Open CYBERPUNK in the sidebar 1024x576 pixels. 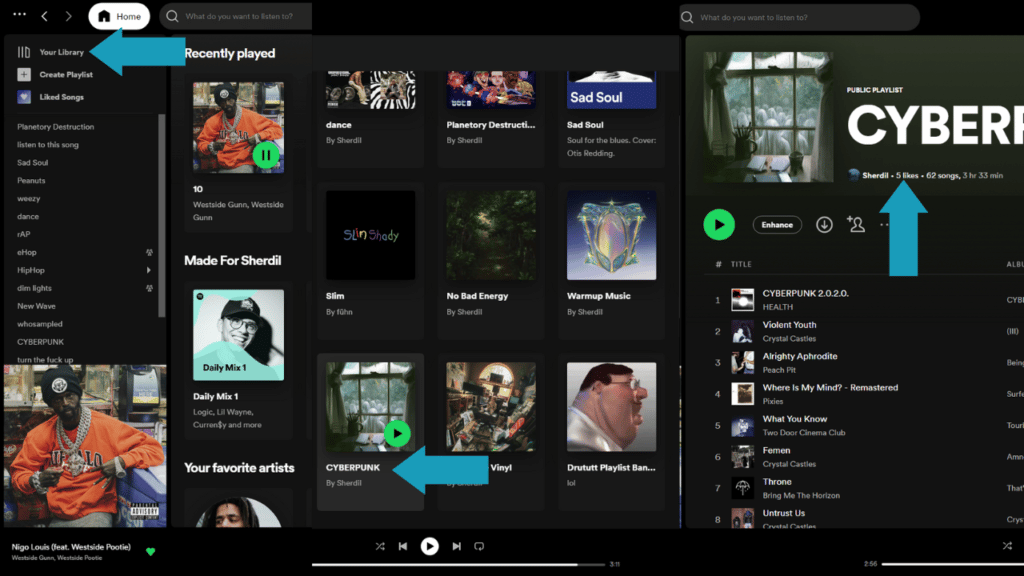click(40, 342)
